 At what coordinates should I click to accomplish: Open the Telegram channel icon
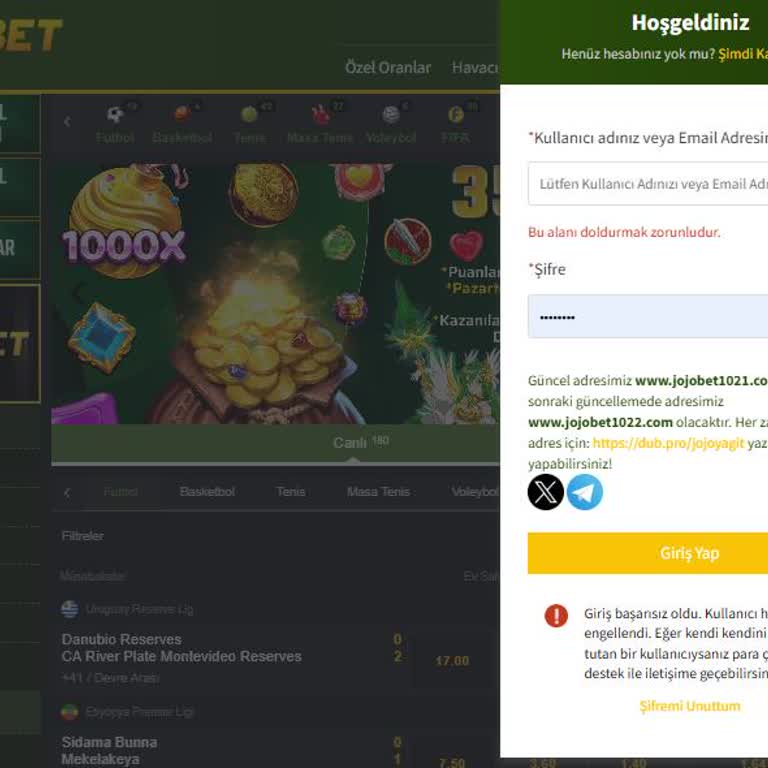[x=585, y=492]
